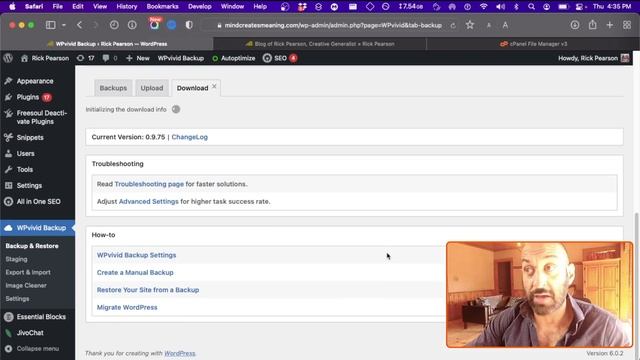Screen dimensions: 640x360
Task: Open the New content menu in admin bar
Action: pyautogui.click(x=138, y=58)
